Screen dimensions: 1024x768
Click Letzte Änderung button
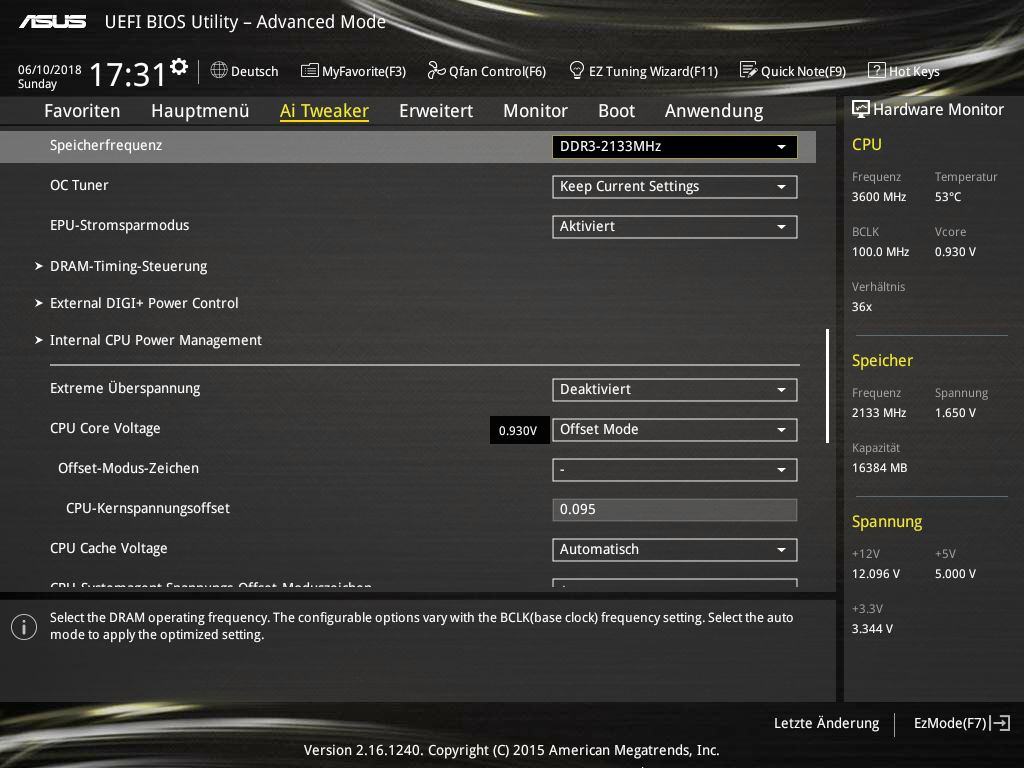point(826,723)
